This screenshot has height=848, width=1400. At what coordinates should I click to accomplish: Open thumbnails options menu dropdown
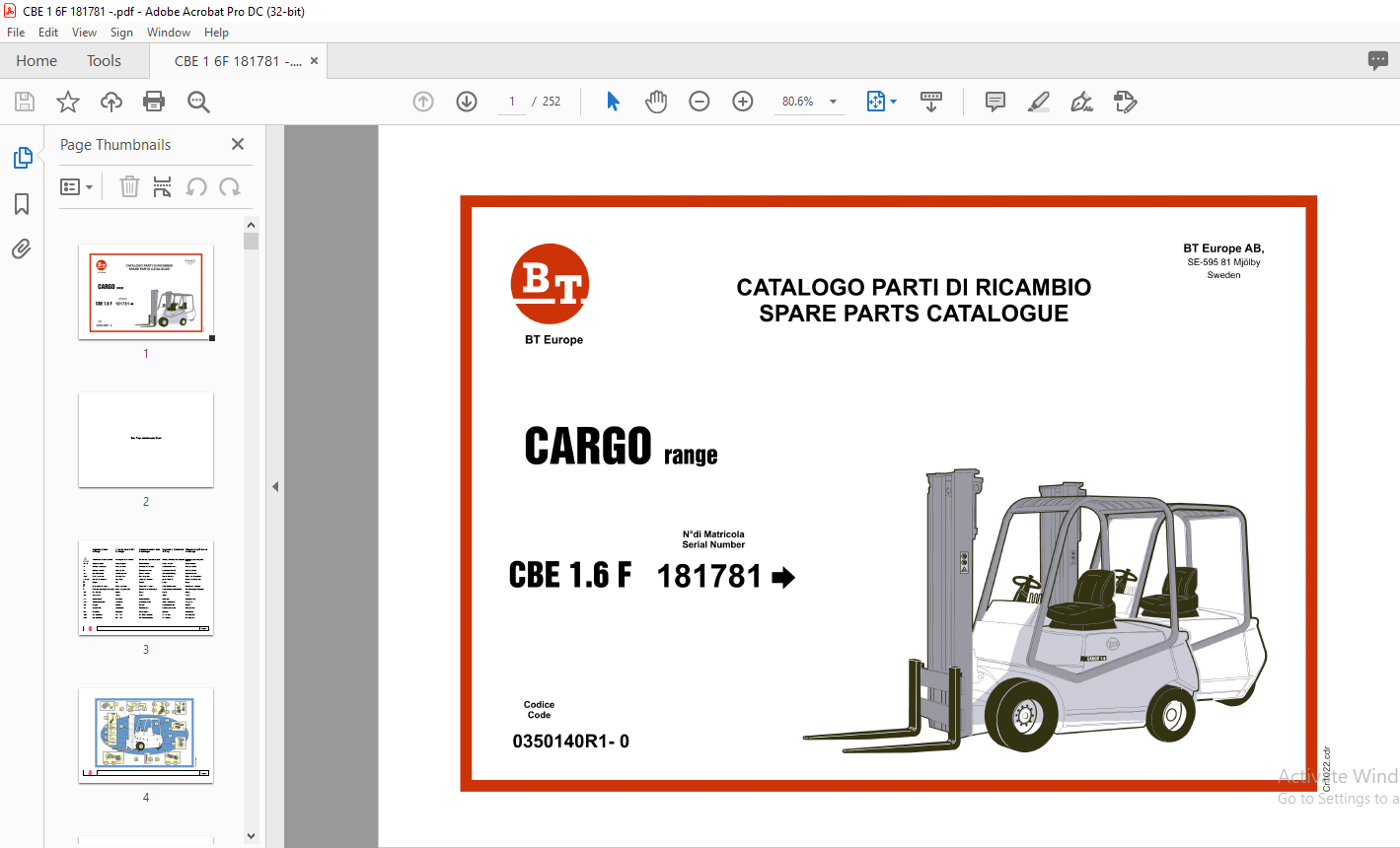(76, 186)
